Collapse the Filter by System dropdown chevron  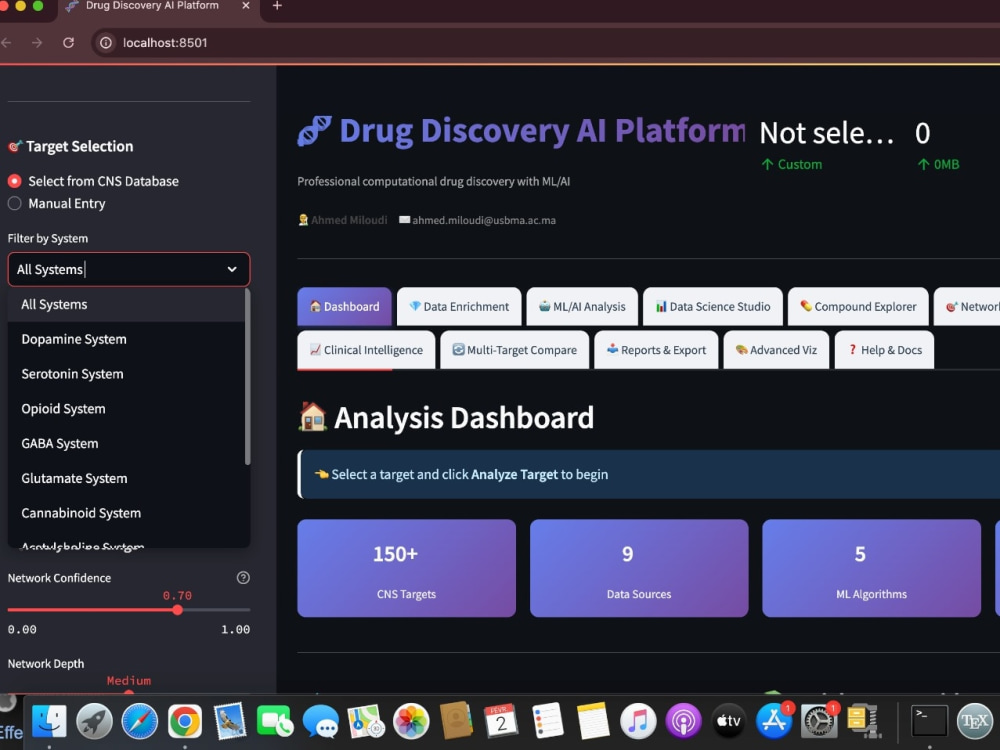[232, 269]
